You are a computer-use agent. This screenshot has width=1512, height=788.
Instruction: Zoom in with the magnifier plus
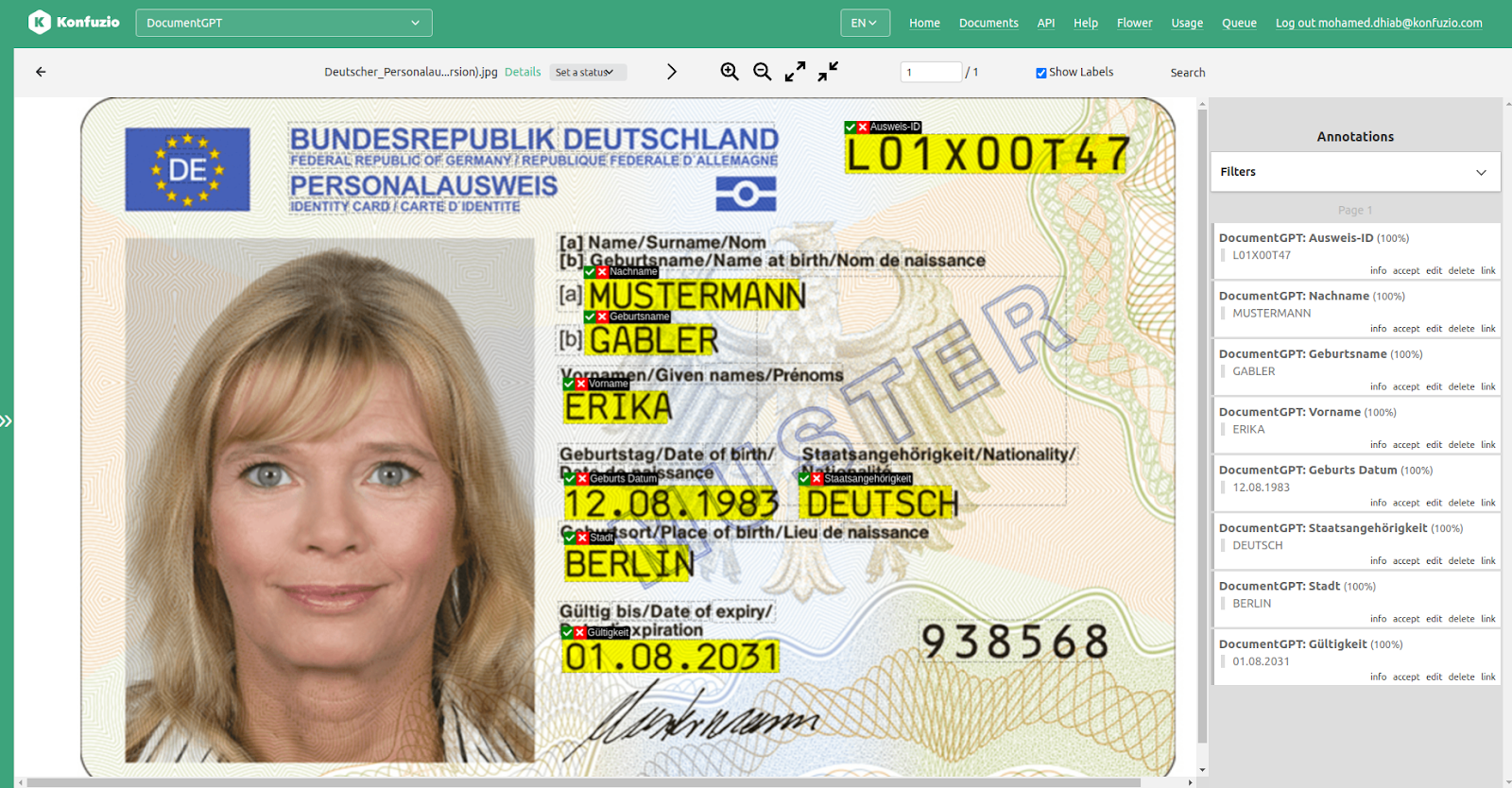coord(730,72)
